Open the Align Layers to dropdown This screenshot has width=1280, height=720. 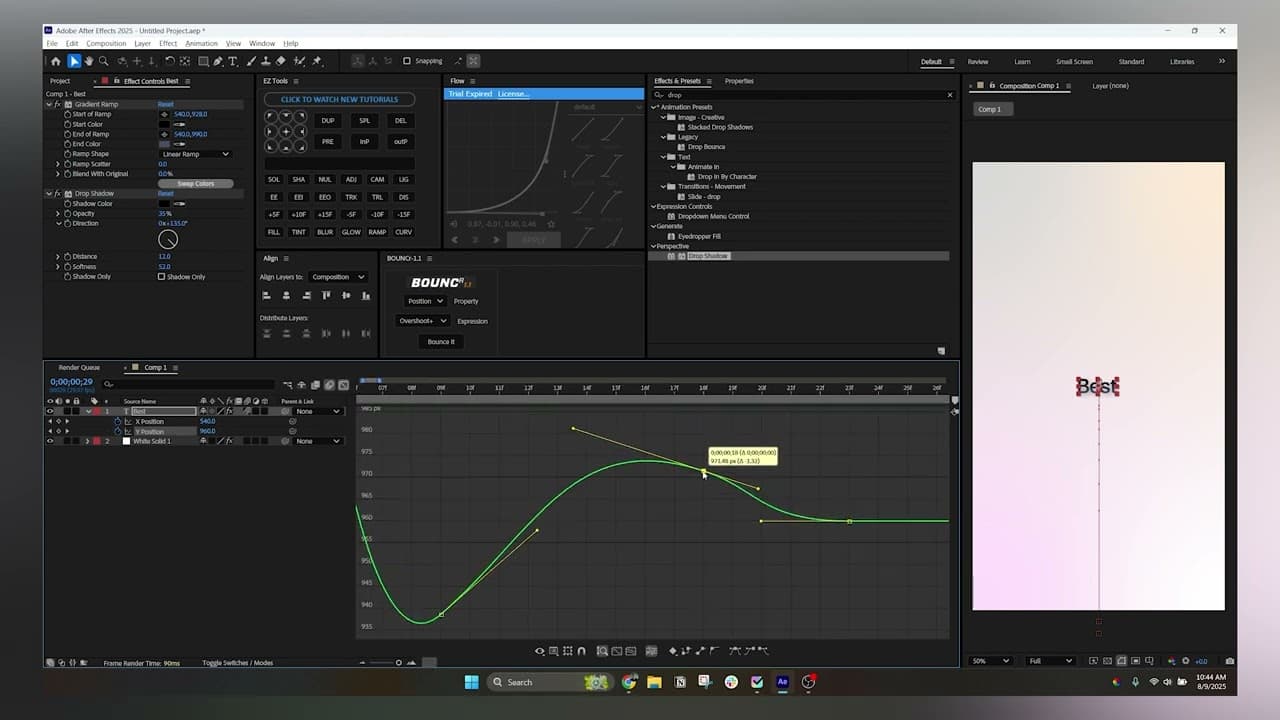[x=337, y=277]
